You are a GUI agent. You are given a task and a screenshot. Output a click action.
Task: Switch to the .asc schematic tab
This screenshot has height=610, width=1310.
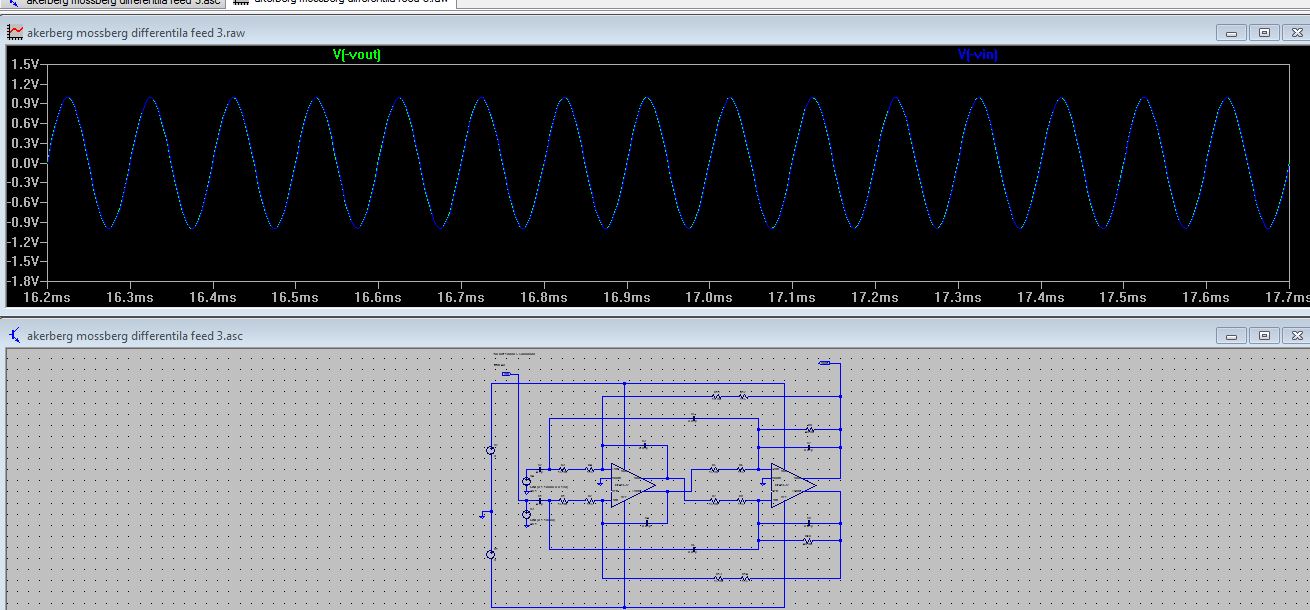click(x=113, y=3)
